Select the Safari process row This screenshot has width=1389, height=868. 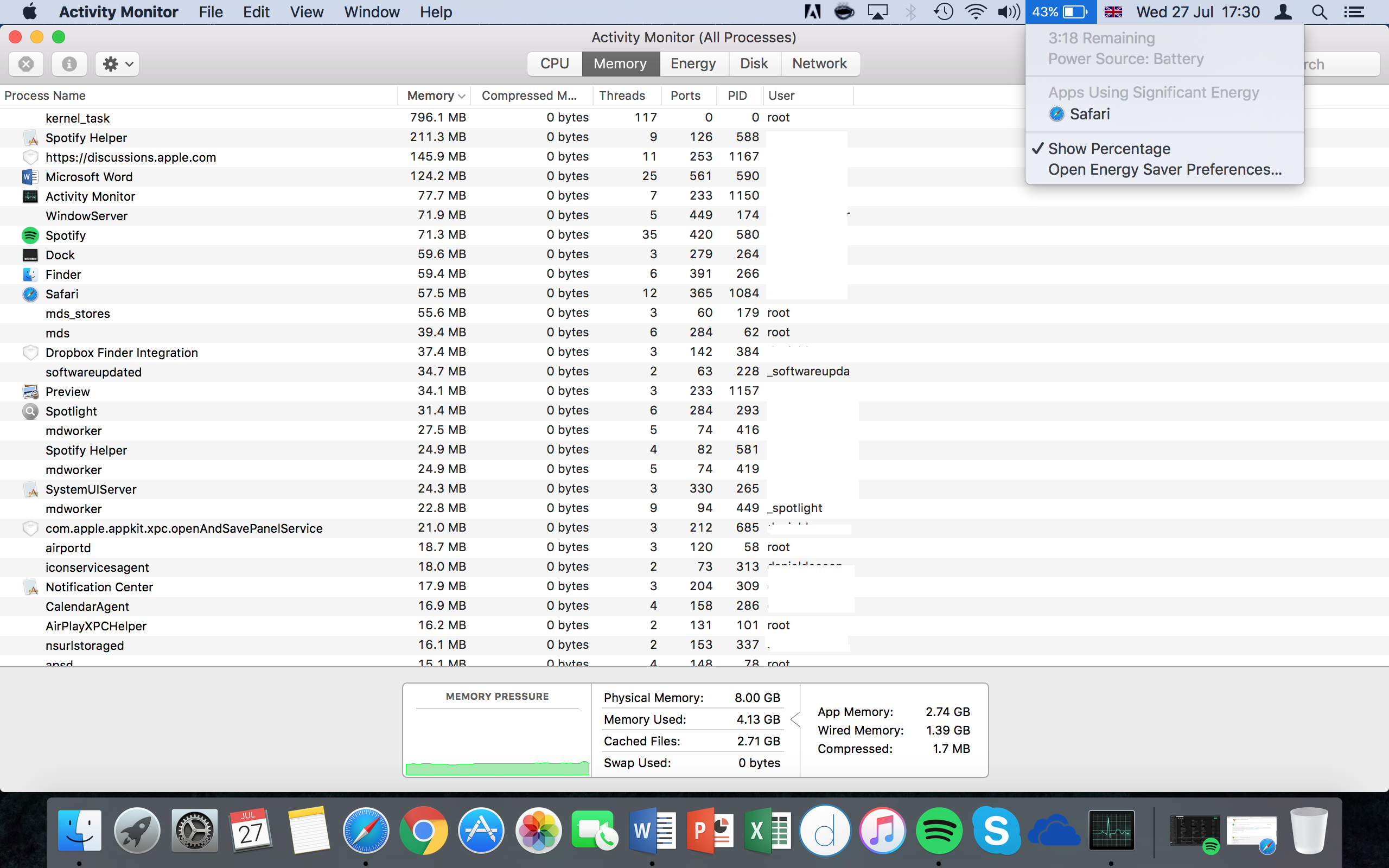[172, 293]
